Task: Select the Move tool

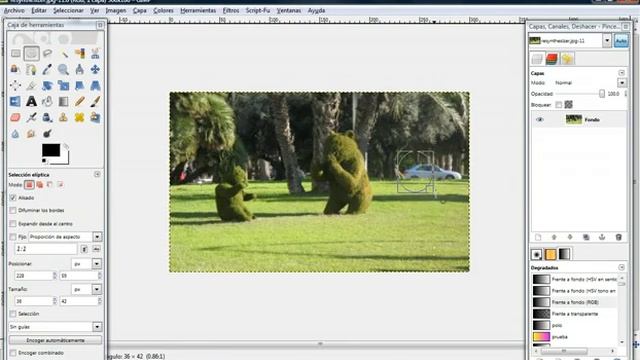Action: pyautogui.click(x=95, y=69)
